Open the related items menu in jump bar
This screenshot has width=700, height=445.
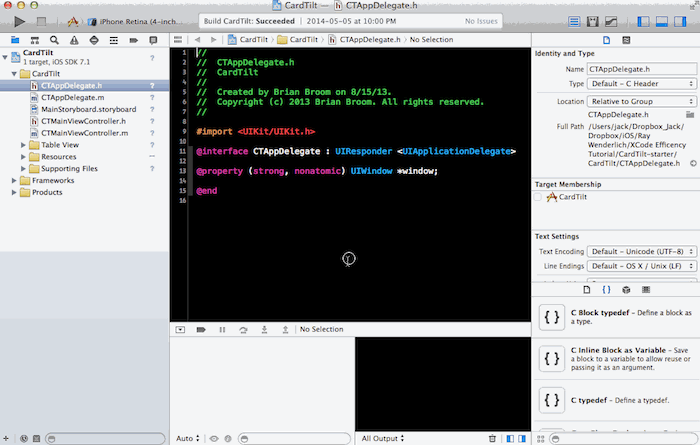(x=178, y=40)
